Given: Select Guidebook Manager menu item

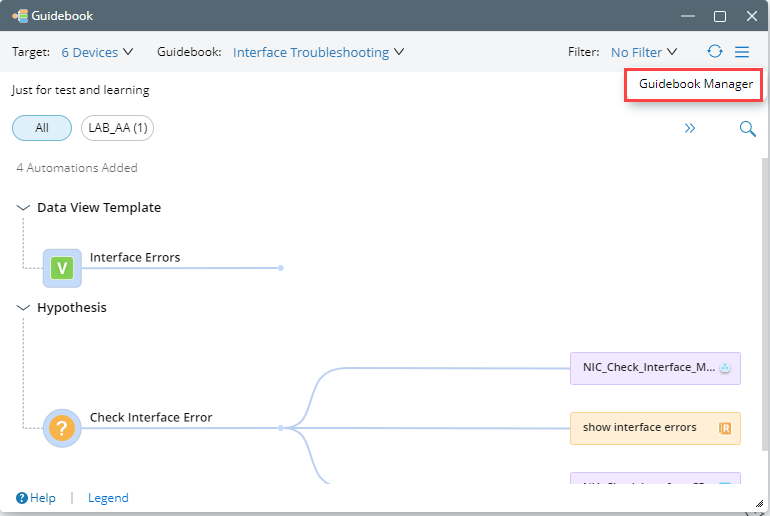Looking at the screenshot, I should (x=695, y=84).
